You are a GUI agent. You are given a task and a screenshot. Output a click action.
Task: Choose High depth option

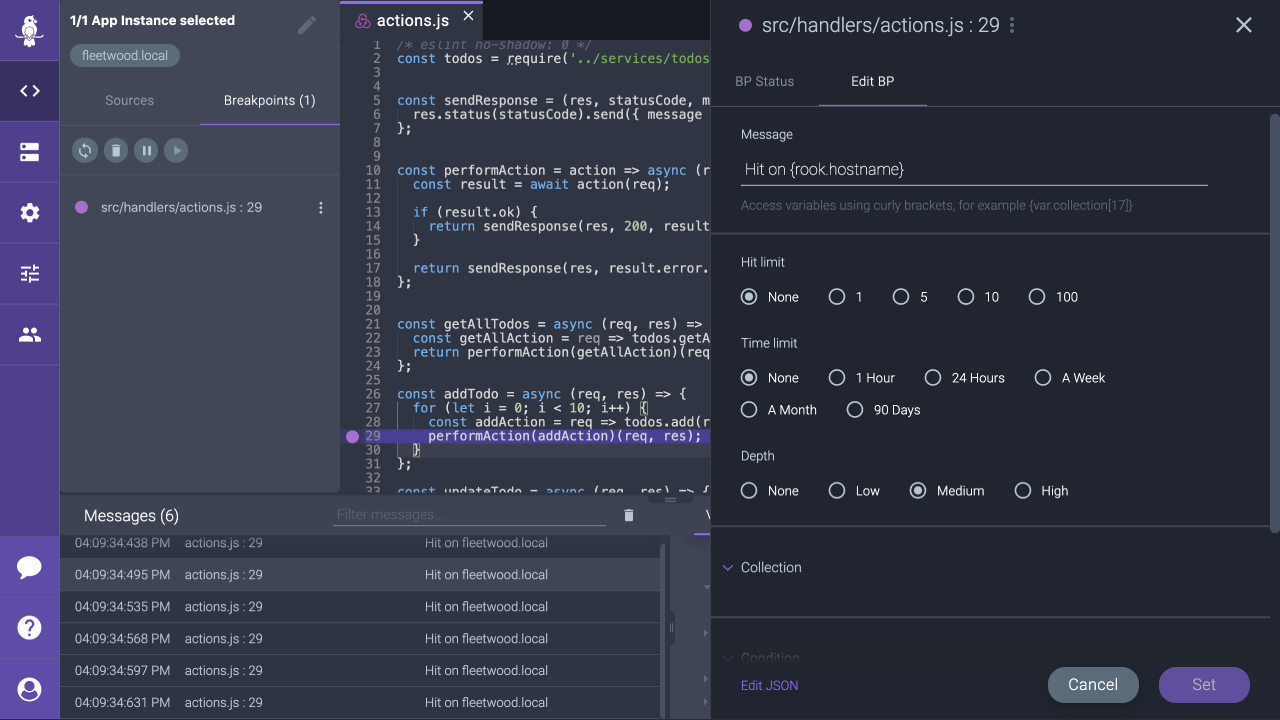pos(1022,491)
